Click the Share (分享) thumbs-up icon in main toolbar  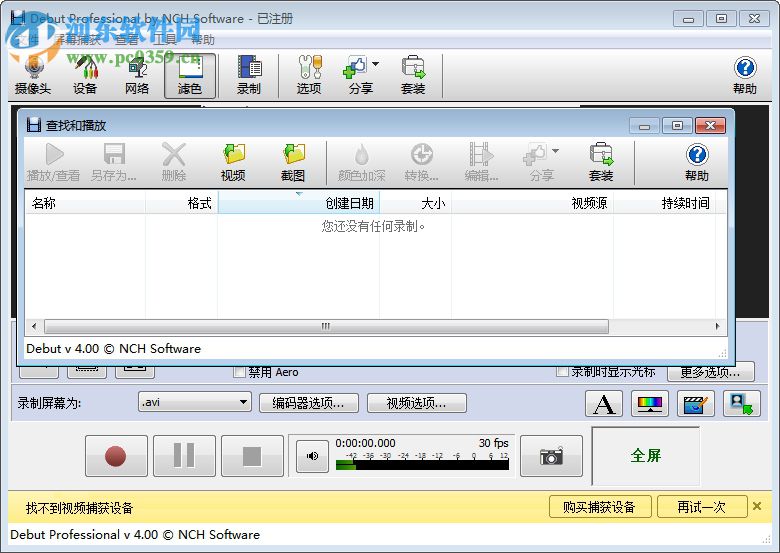click(x=356, y=68)
